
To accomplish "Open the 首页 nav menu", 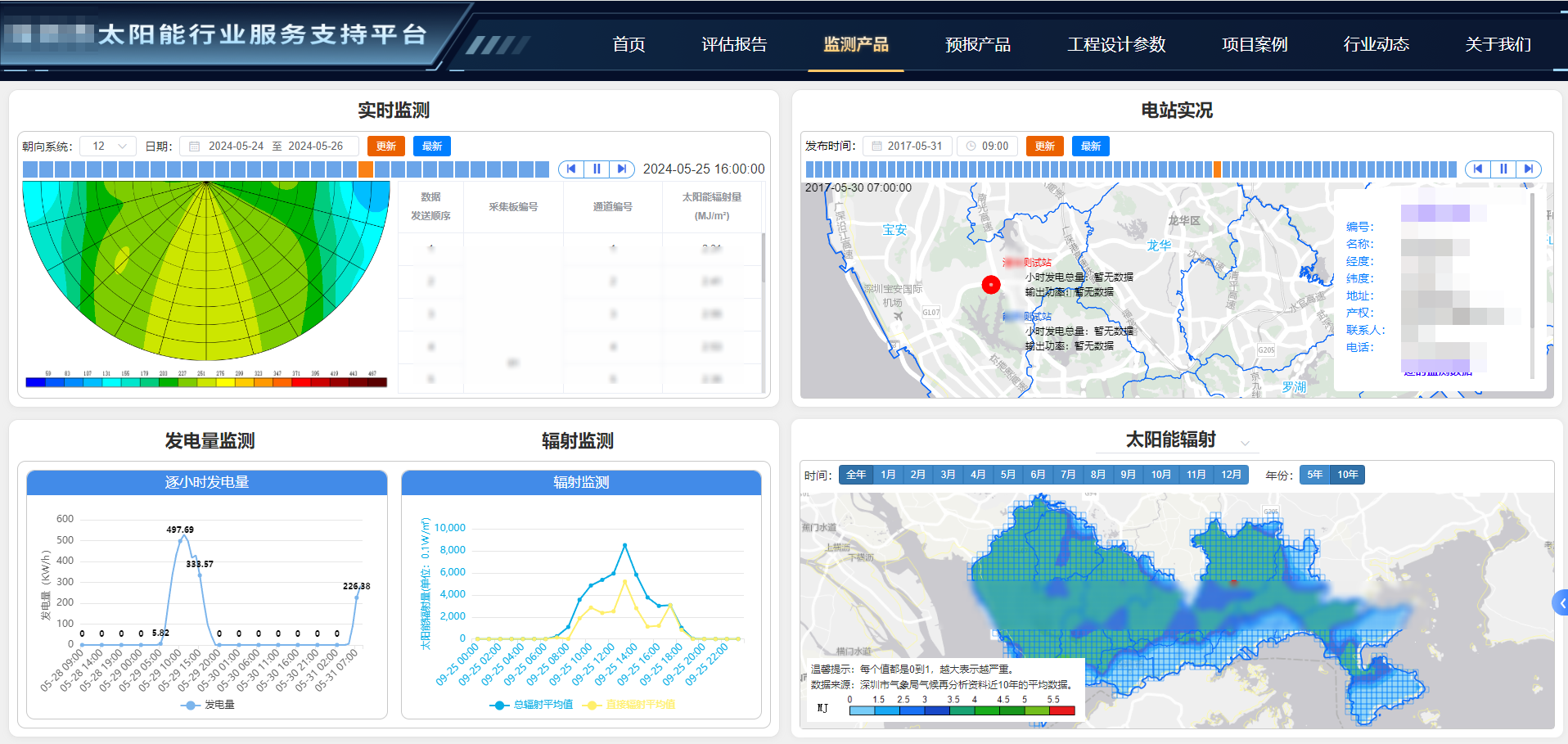I will (629, 44).
